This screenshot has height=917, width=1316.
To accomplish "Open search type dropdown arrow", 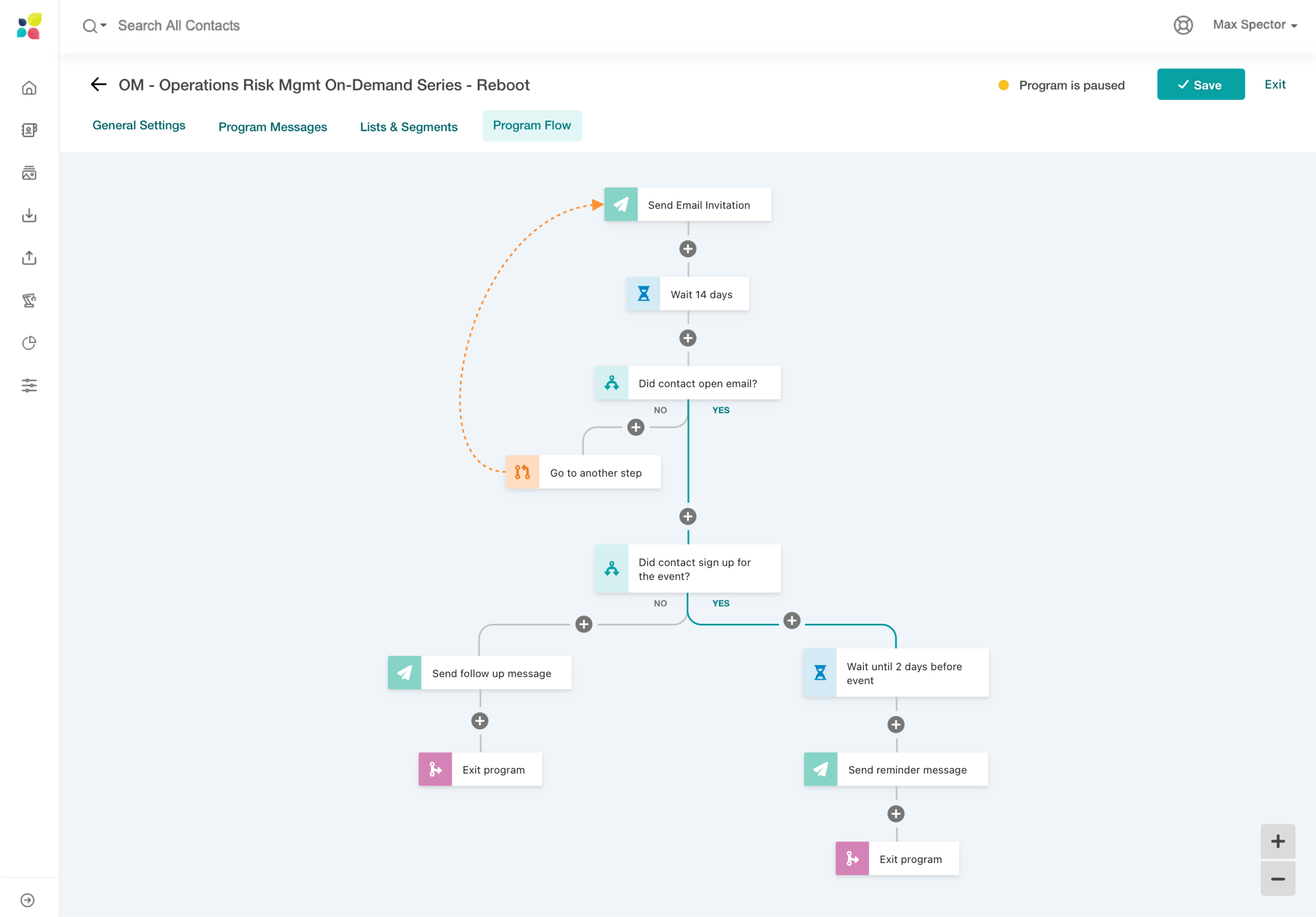I will click(104, 25).
